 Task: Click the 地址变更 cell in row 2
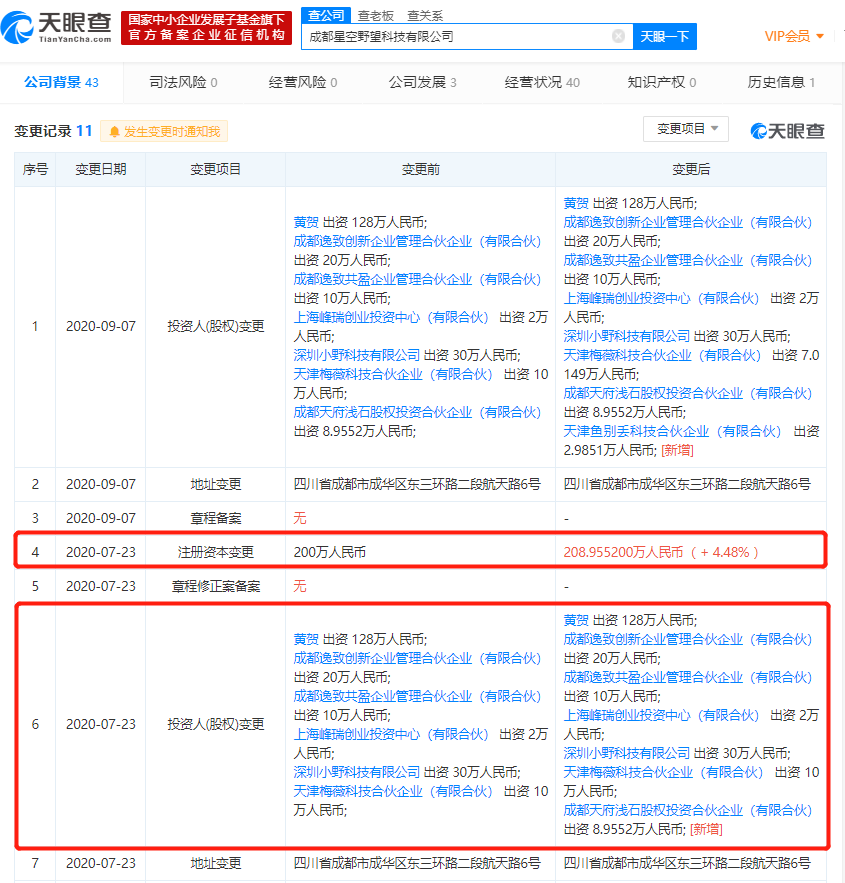tap(216, 484)
